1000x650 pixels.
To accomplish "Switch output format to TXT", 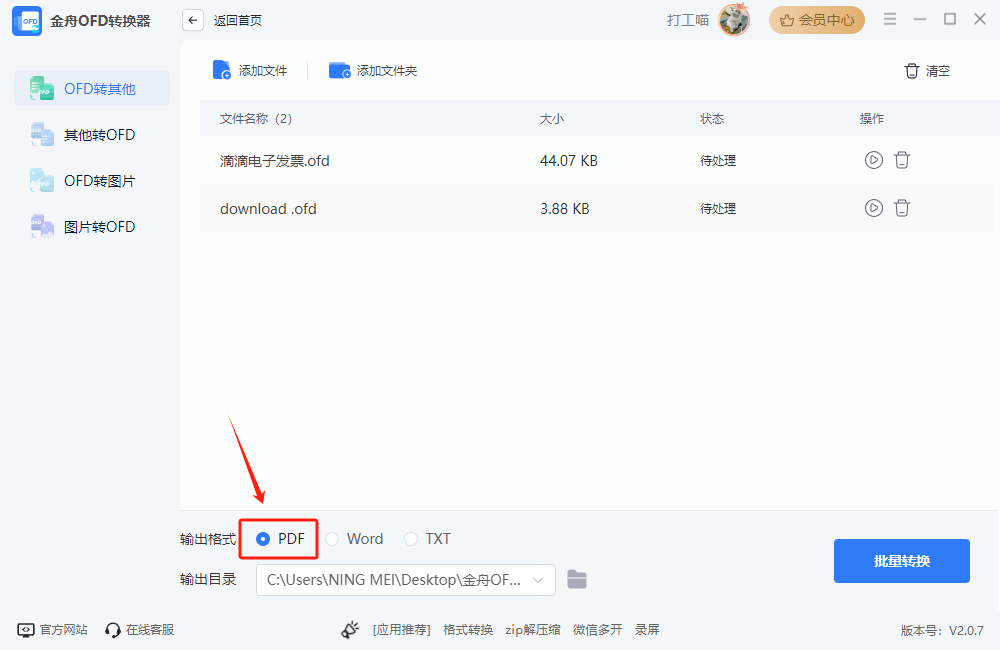I will coord(410,538).
